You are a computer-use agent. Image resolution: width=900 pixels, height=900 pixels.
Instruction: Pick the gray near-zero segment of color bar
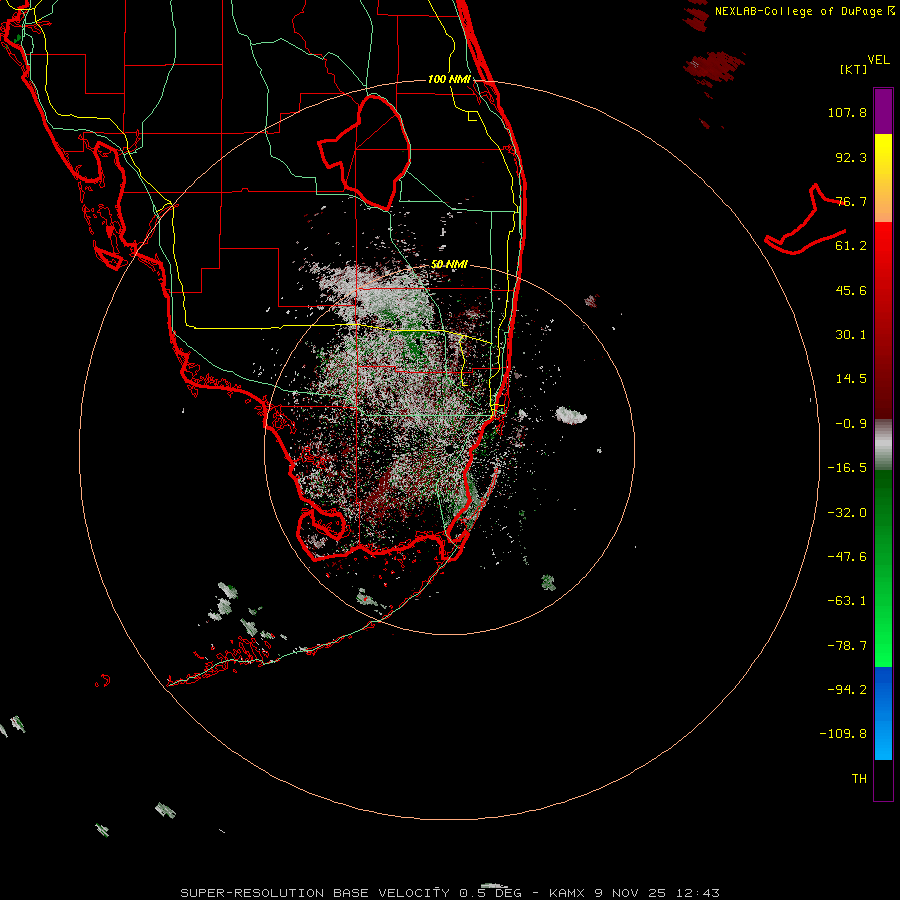click(x=883, y=445)
